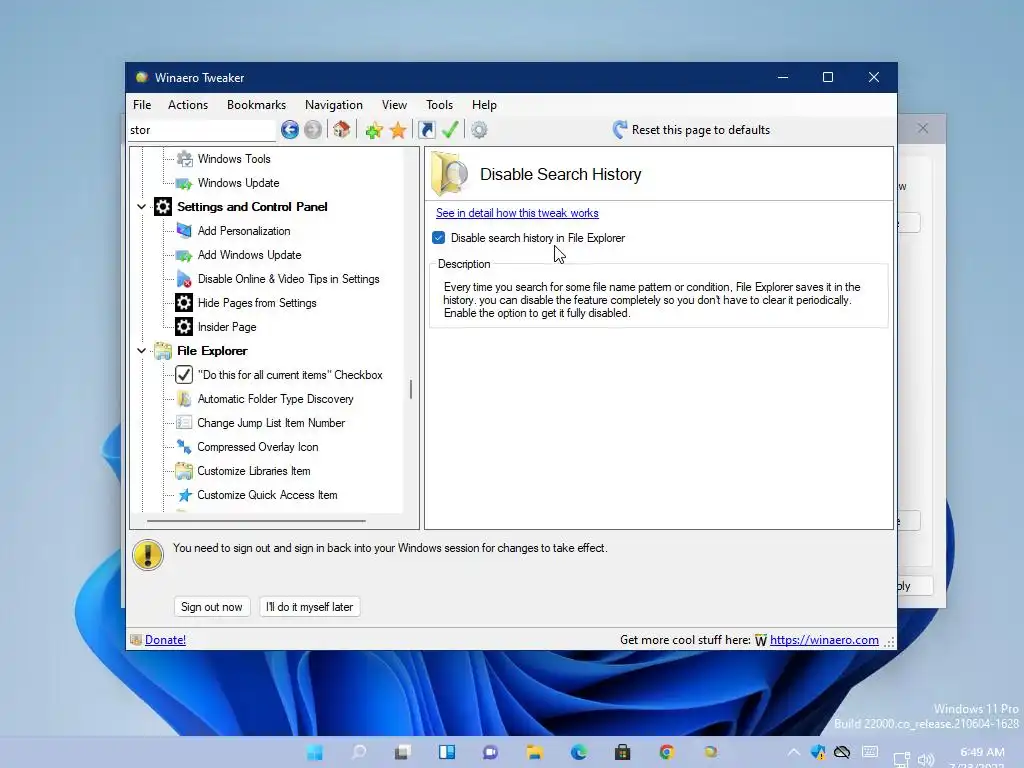Click Settings and Control Panel gear icon
Image resolution: width=1024 pixels, height=768 pixels.
tap(163, 207)
